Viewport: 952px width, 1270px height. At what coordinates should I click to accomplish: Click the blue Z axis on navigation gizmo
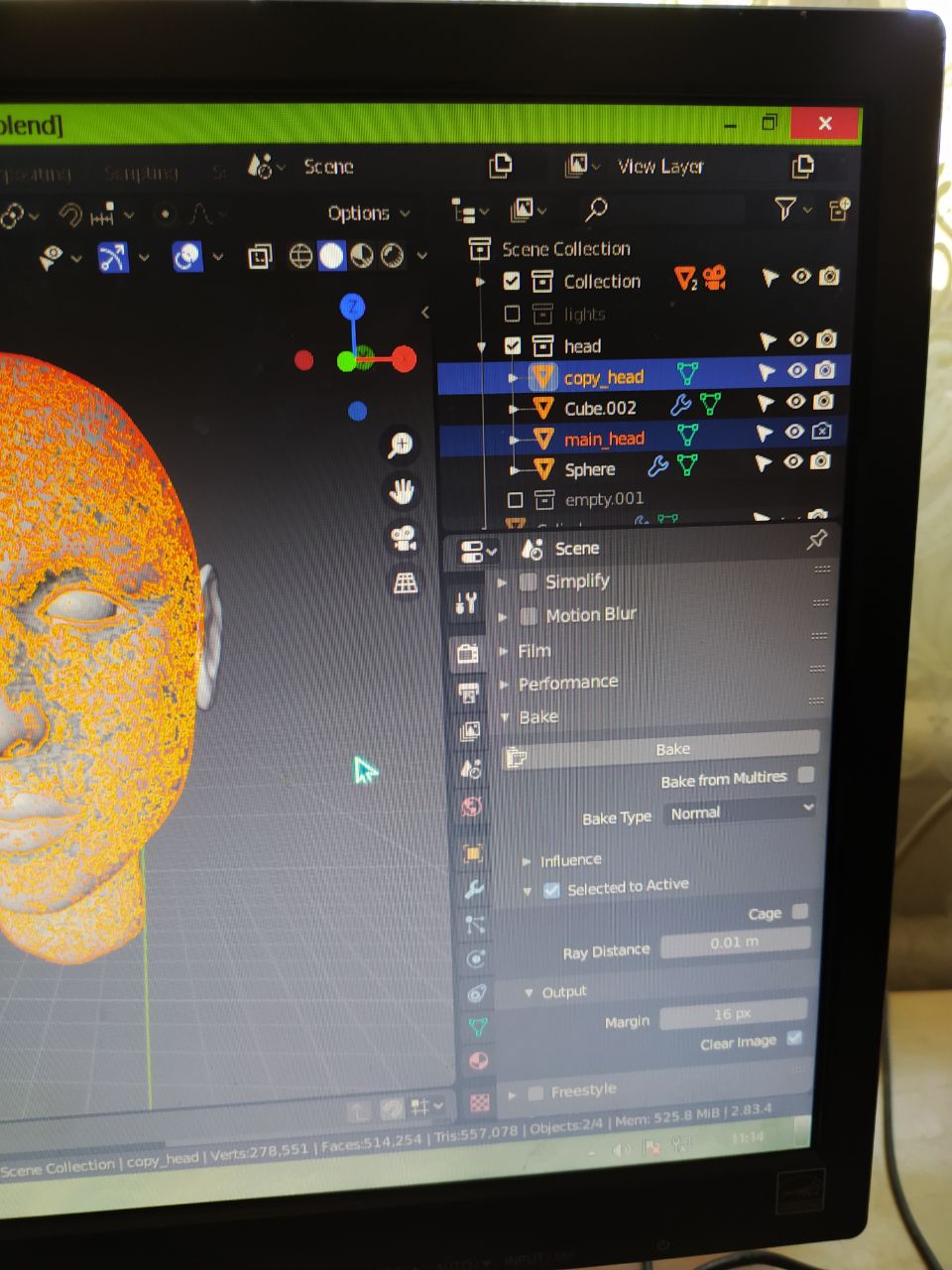tap(352, 307)
